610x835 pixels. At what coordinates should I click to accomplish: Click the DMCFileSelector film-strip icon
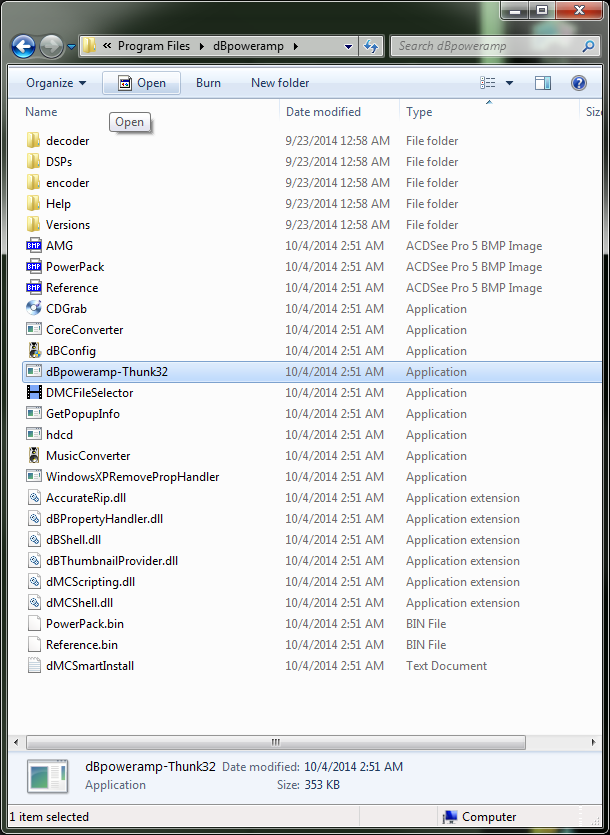click(x=34, y=393)
